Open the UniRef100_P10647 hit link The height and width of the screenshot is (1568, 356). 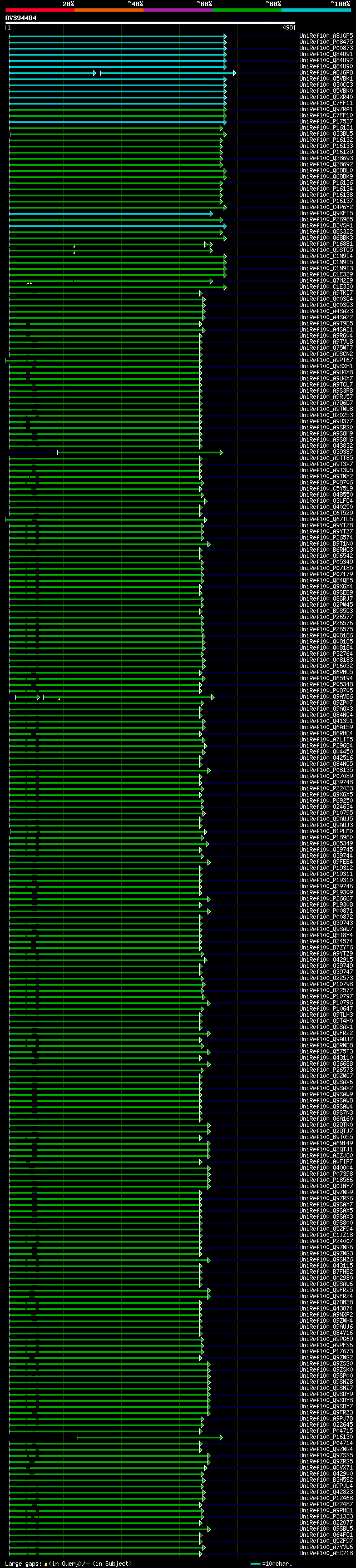pos(326,1008)
